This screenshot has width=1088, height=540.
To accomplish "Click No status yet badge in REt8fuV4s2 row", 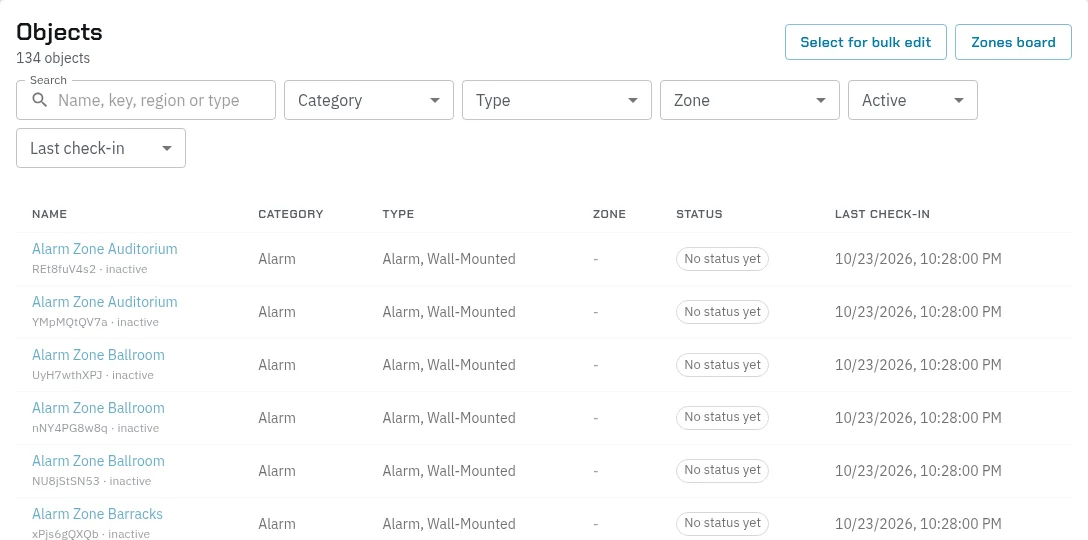I will point(722,259).
